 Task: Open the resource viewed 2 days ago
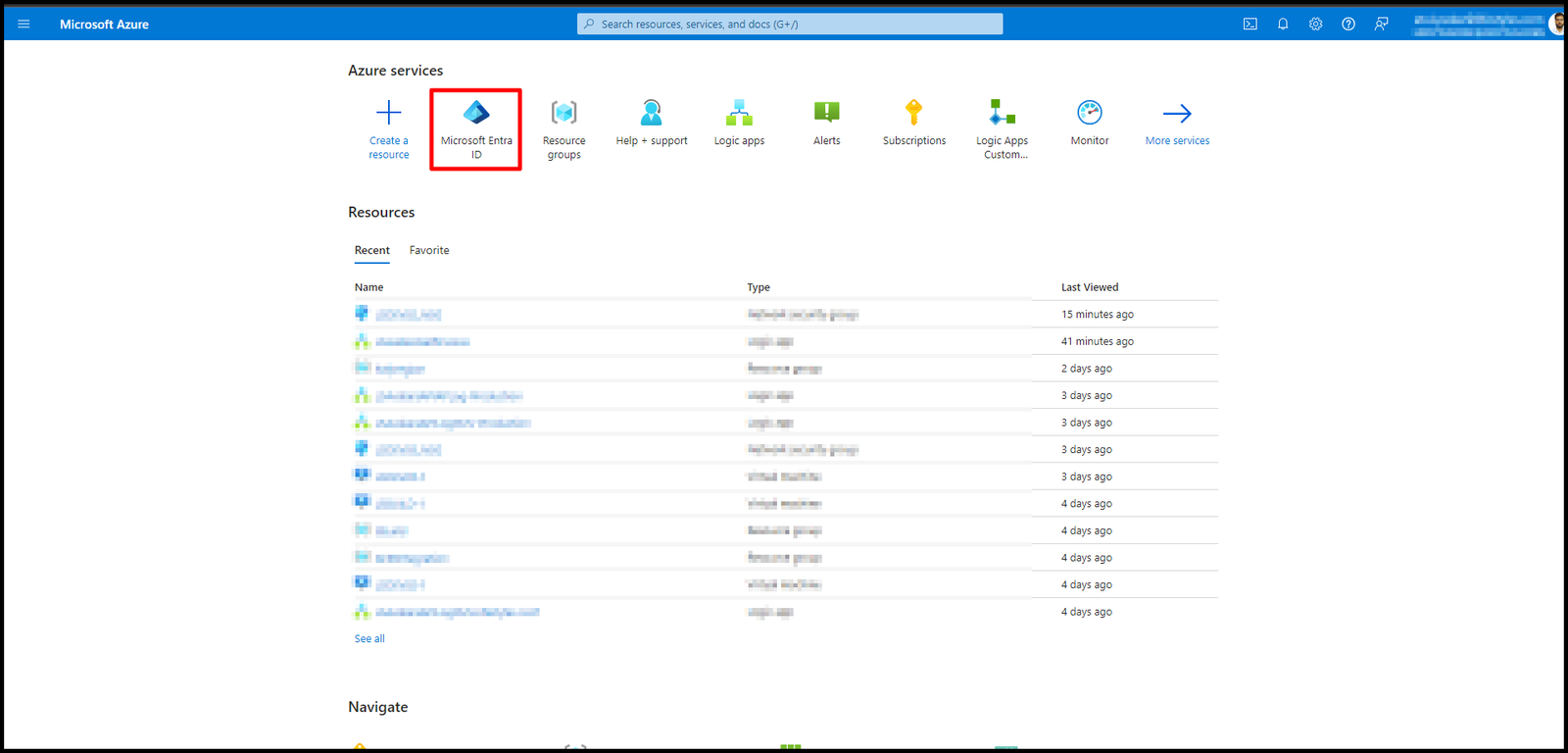(x=400, y=370)
